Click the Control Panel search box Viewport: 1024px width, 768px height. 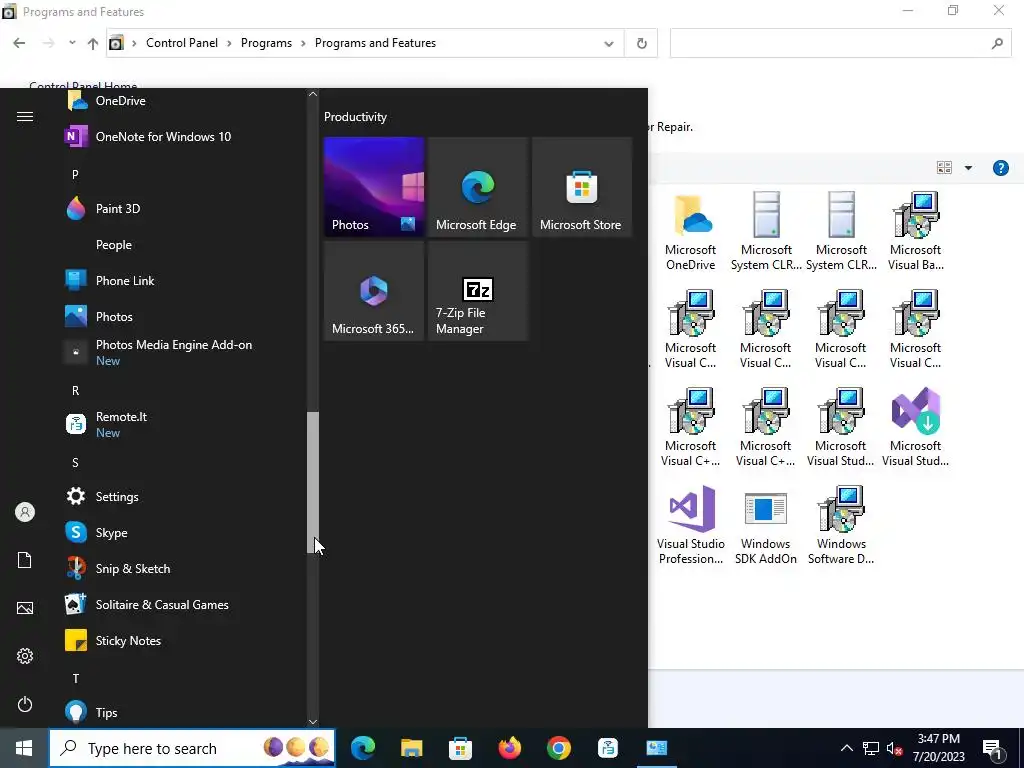(840, 44)
